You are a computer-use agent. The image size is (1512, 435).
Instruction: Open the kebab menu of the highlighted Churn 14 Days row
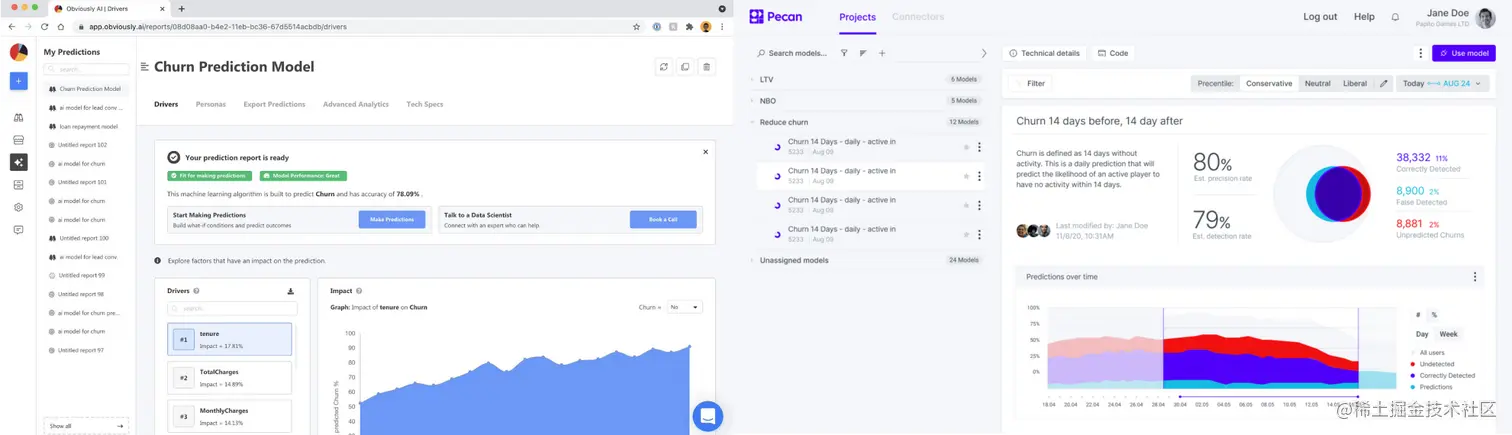pos(978,176)
